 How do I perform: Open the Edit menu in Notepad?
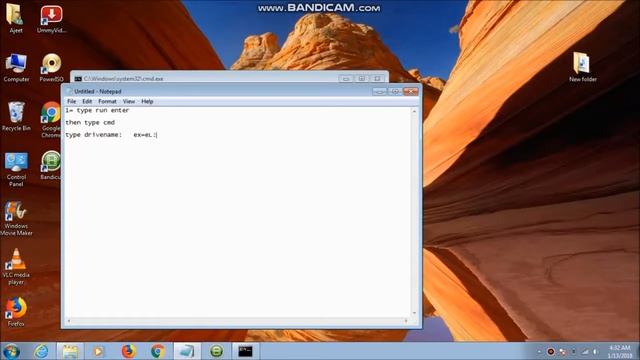pos(87,102)
